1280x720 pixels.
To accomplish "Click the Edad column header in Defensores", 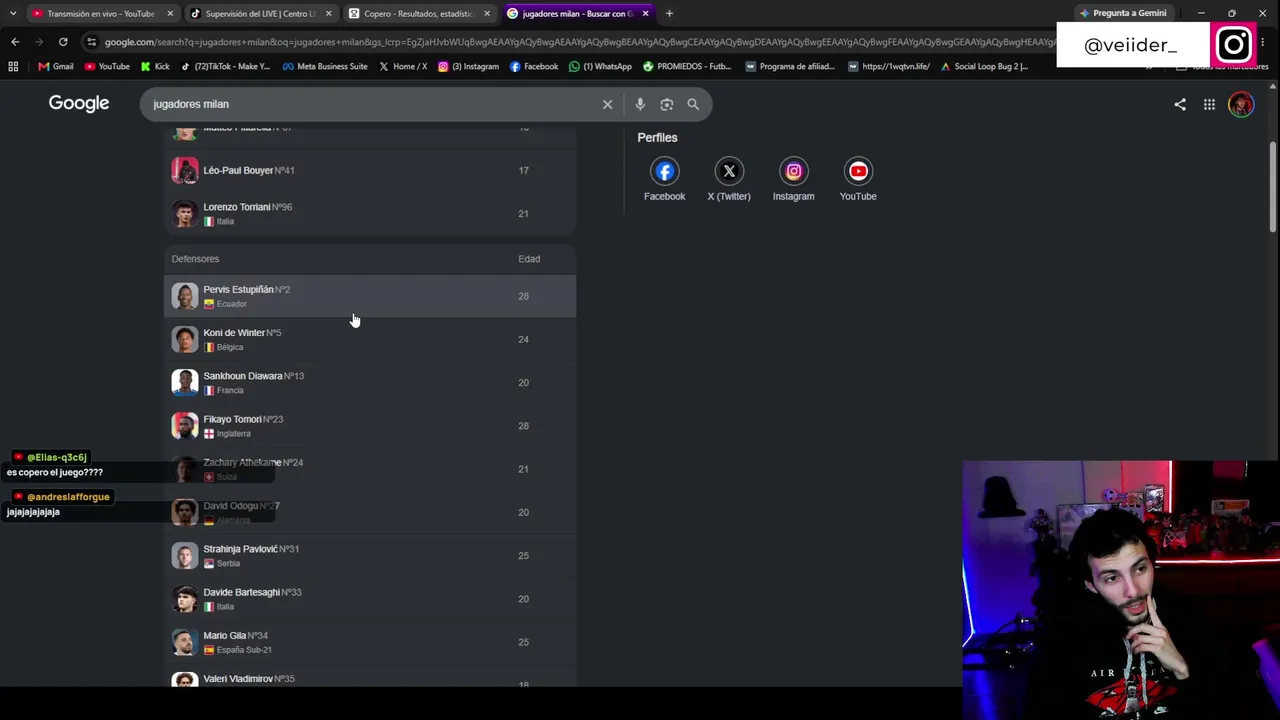I will coord(529,259).
